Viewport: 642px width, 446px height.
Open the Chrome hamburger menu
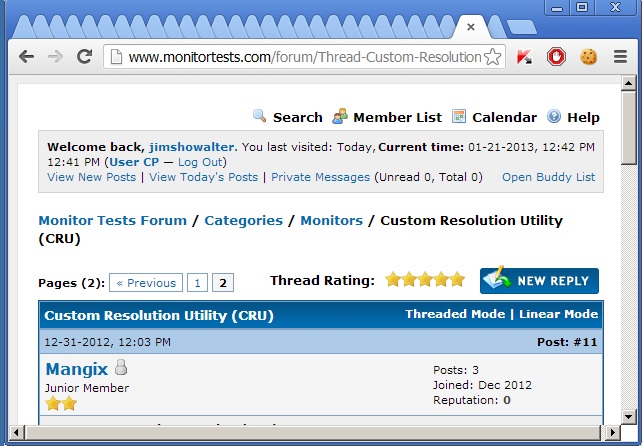(x=620, y=57)
